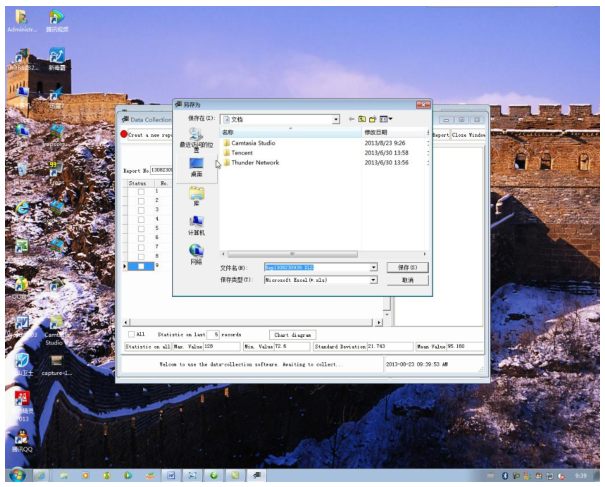Expand the save type Microsoft Excel dropdown
Image resolution: width=605 pixels, height=487 pixels.
coord(373,281)
